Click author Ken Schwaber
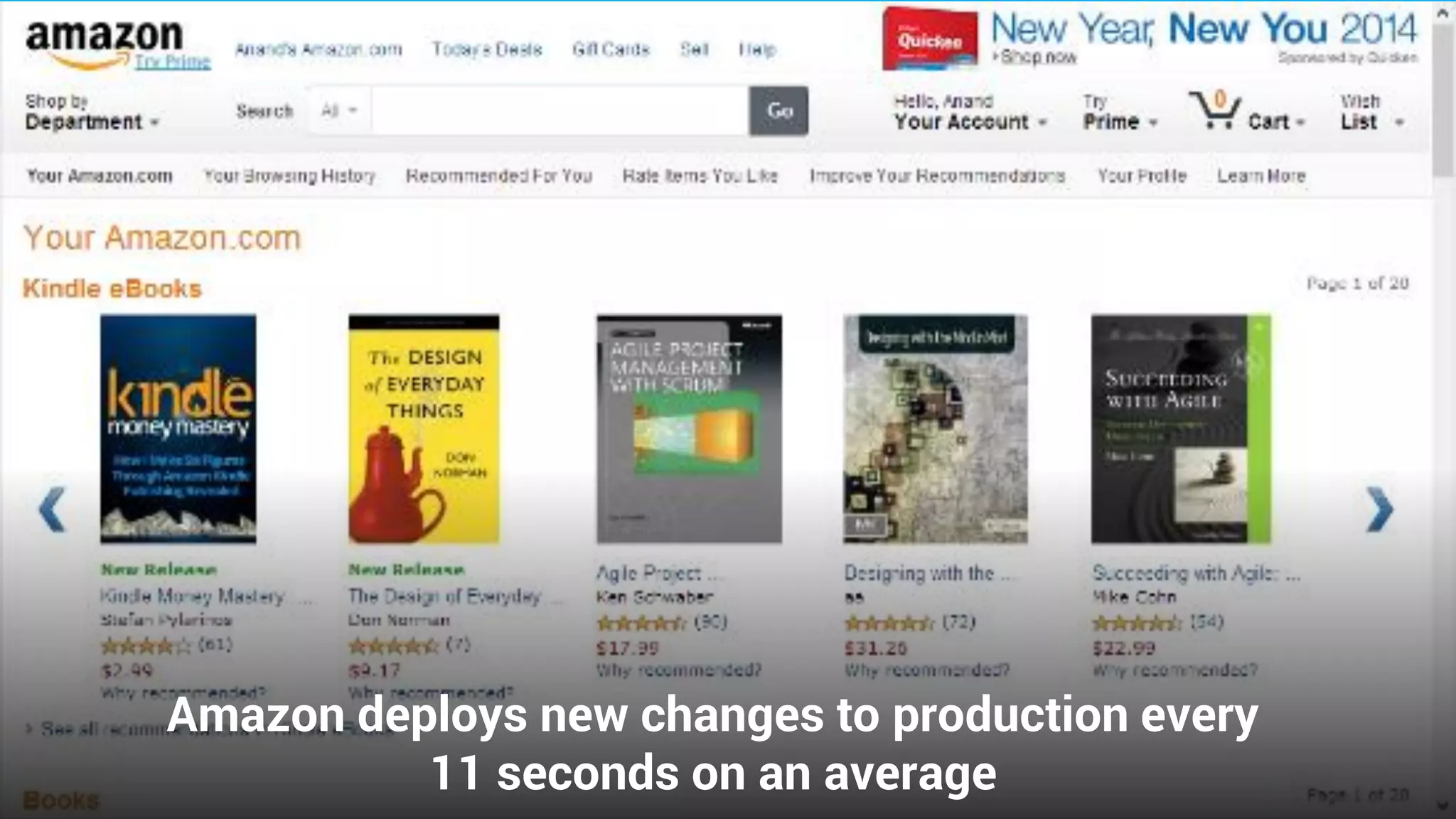Viewport: 1456px width, 819px height. (x=654, y=597)
